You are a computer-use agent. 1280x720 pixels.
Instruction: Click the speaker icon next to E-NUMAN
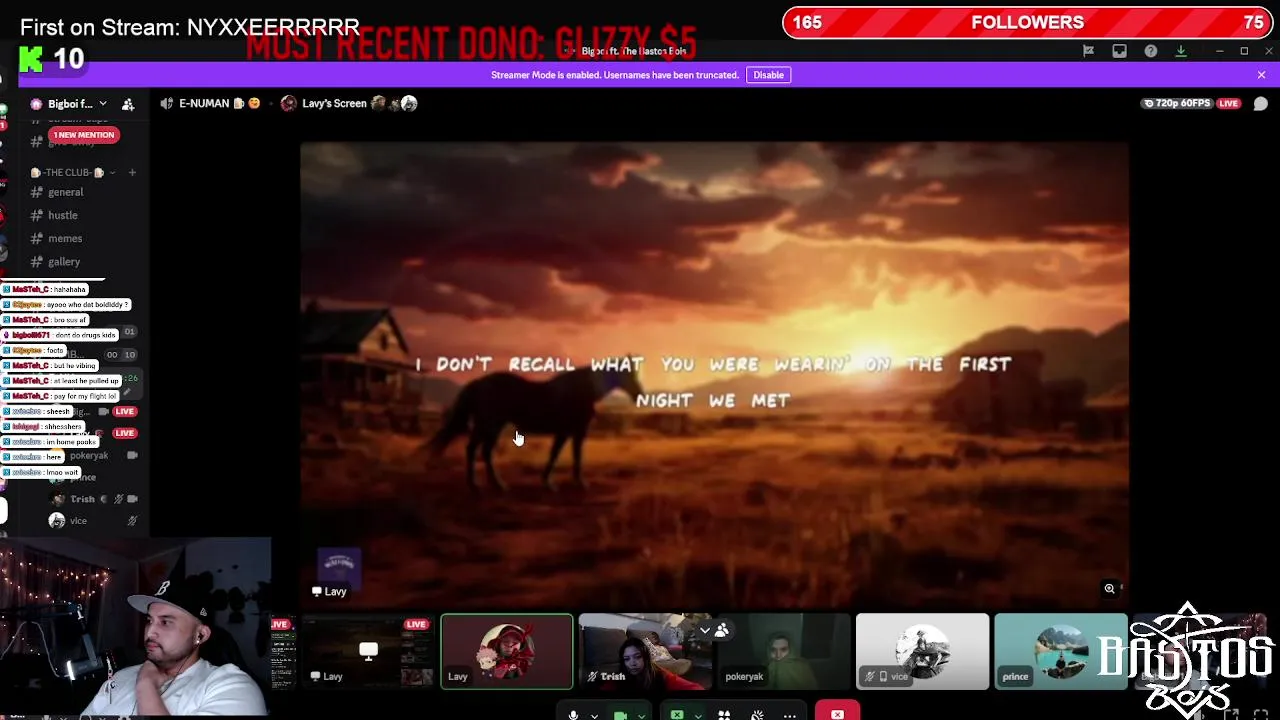coord(167,103)
